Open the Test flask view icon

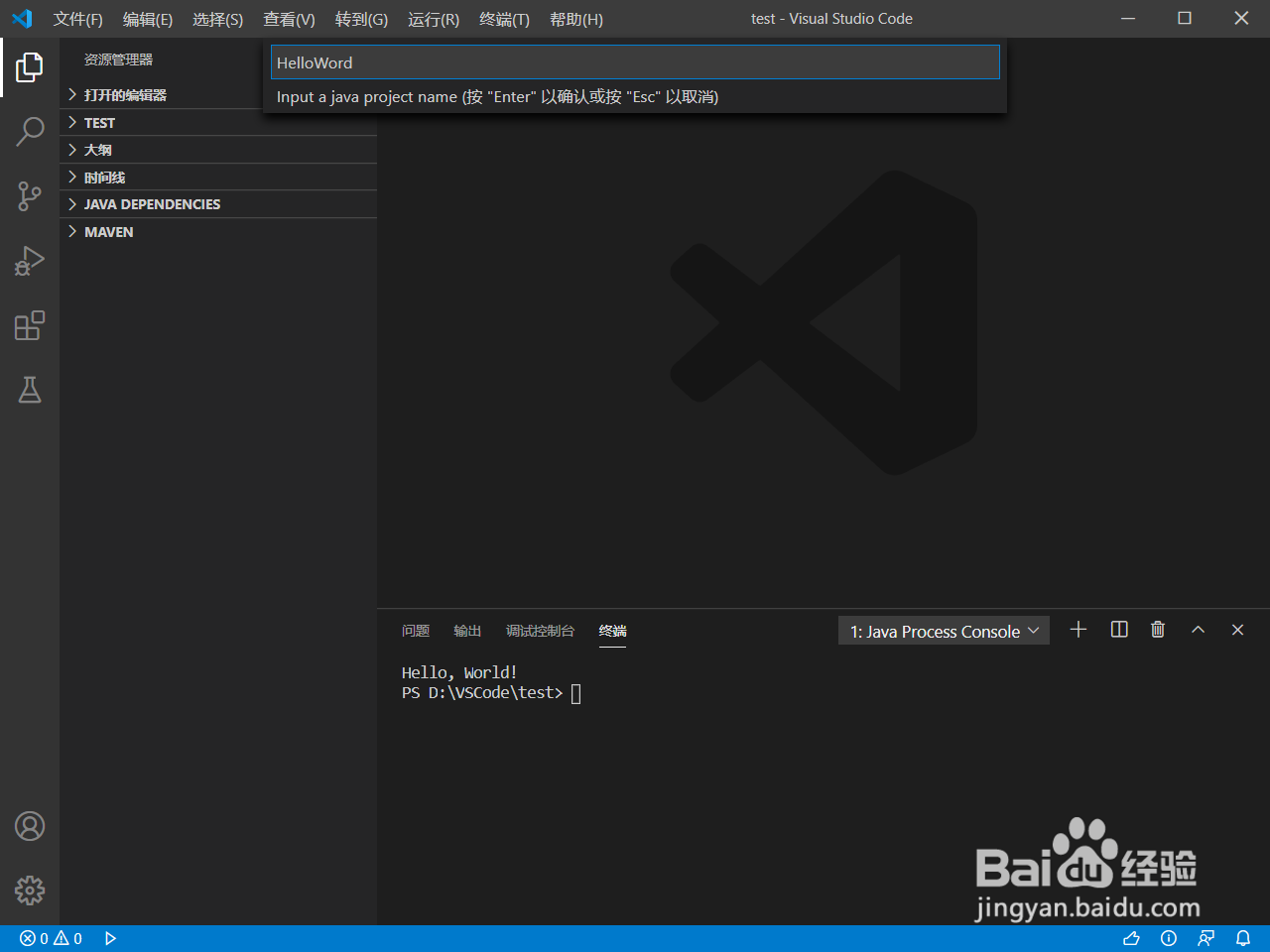pyautogui.click(x=30, y=390)
